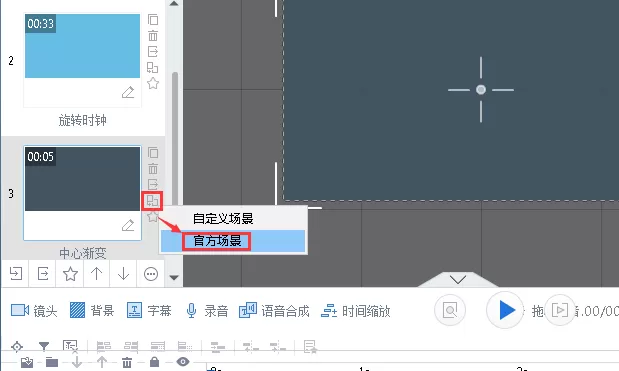Click the 00:33 duration label on scene 2
The width and height of the screenshot is (619, 371).
point(40,24)
